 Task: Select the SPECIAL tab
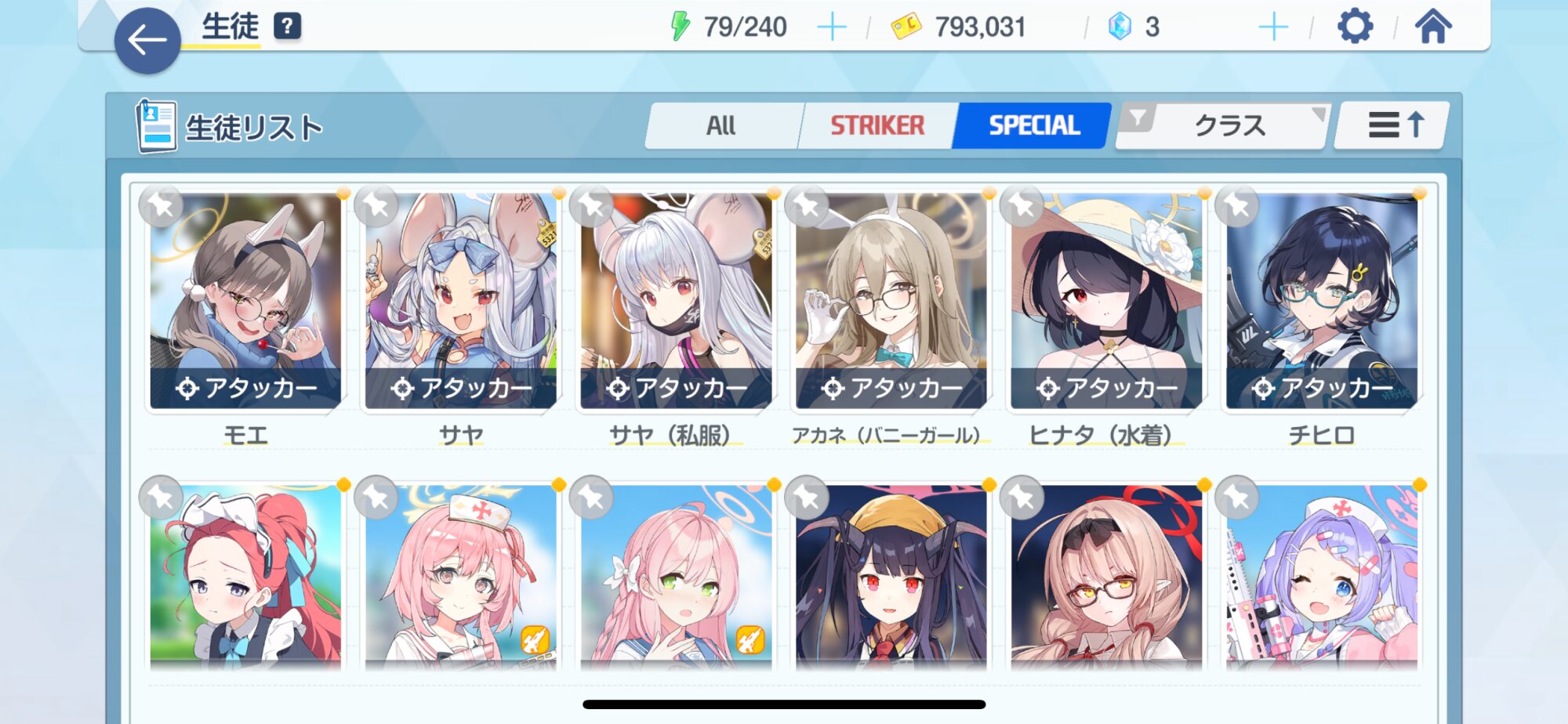1033,125
